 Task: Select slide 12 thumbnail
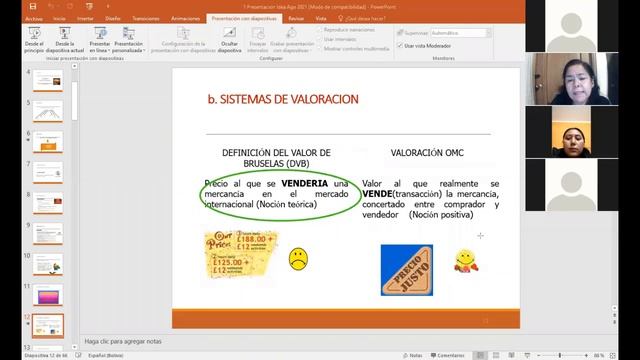pos(48,325)
